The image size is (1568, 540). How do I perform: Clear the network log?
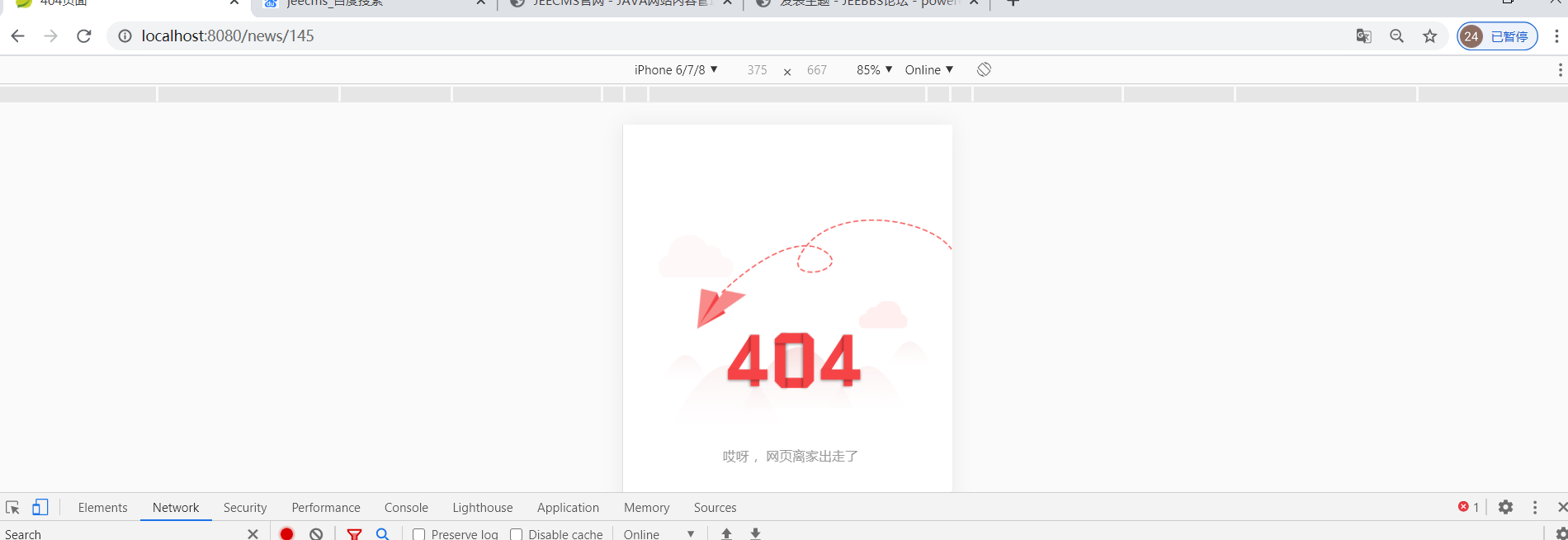click(316, 533)
